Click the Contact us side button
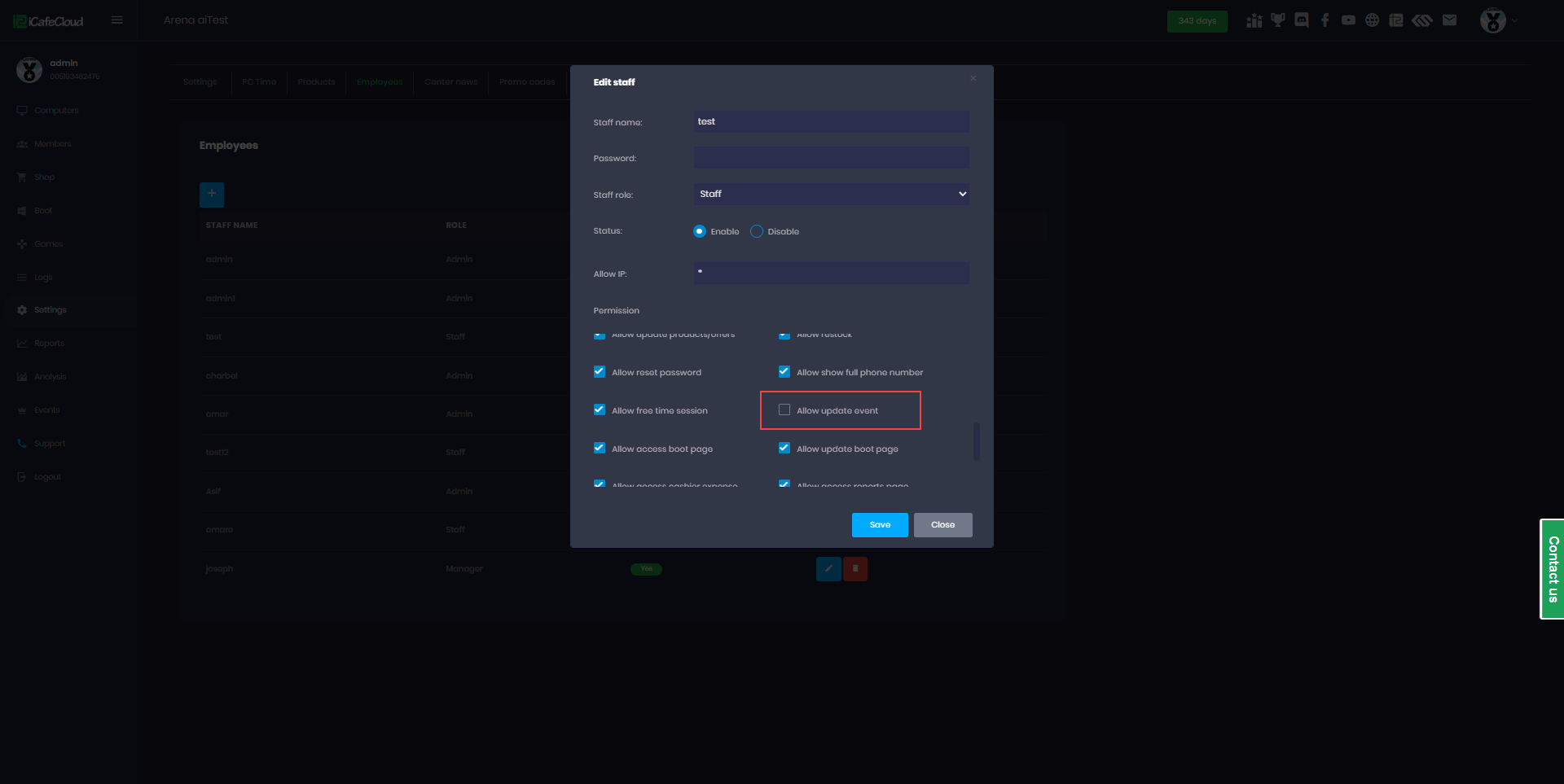This screenshot has width=1564, height=784. (x=1552, y=569)
